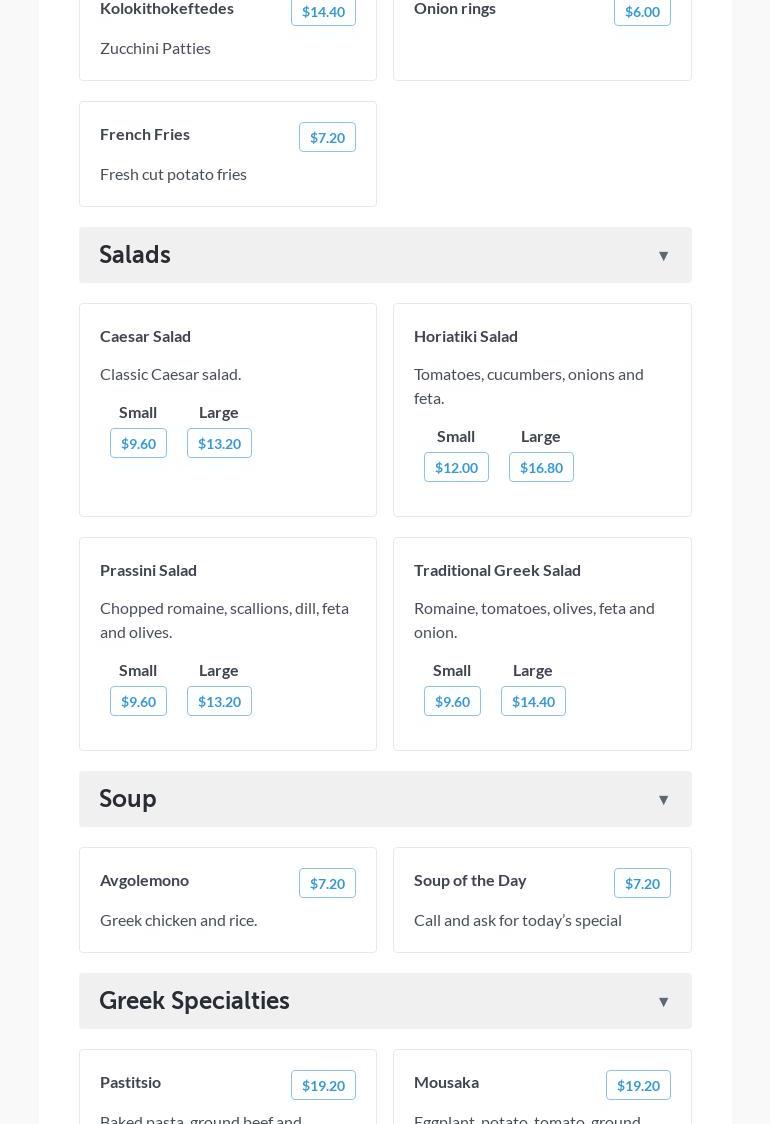Choose Horiatiki Salad large $16.80
This screenshot has width=770, height=1124.
(541, 467)
